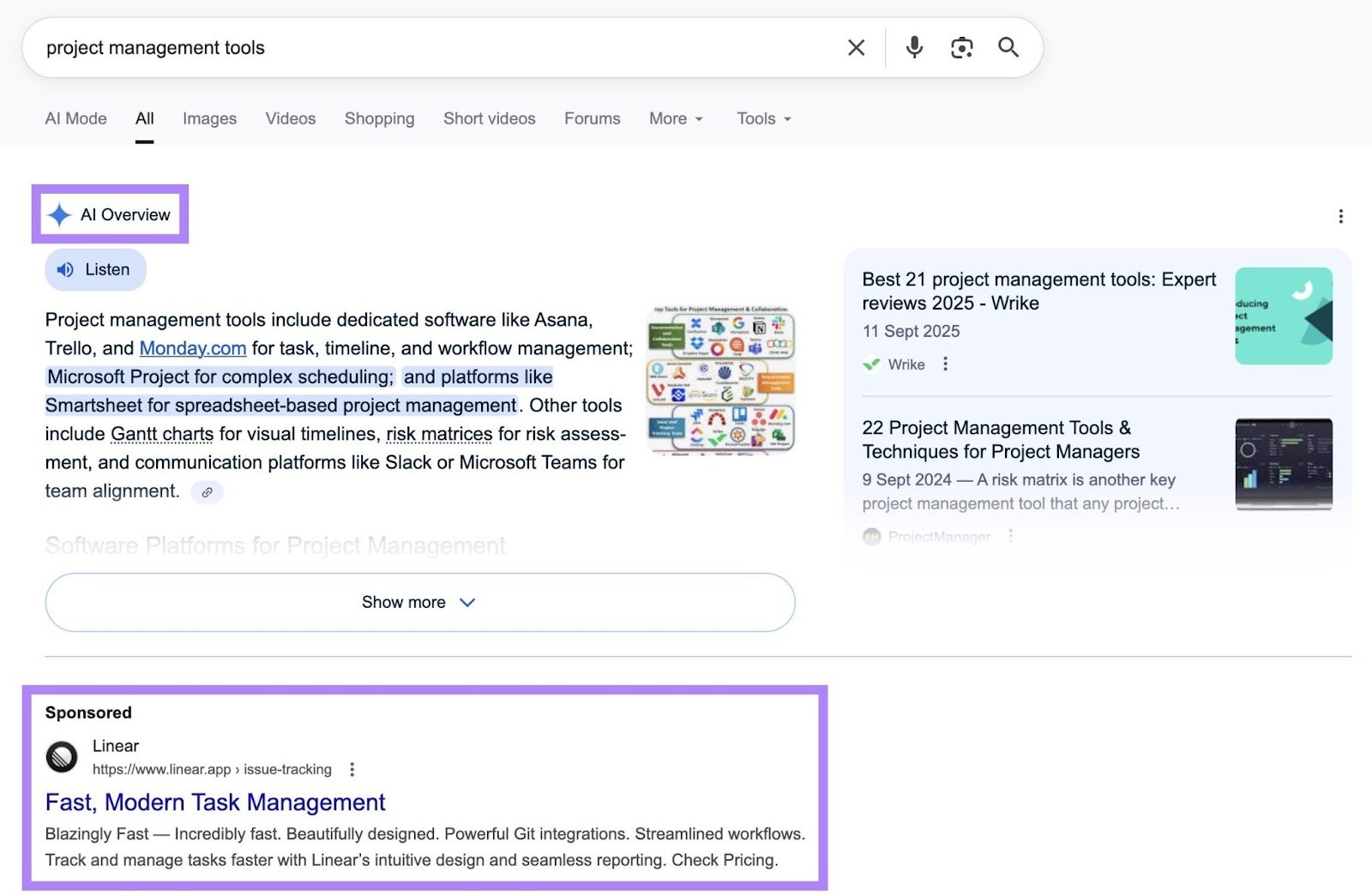
Task: Click the Fast, Modern Task Management ad headline
Action: click(x=215, y=803)
